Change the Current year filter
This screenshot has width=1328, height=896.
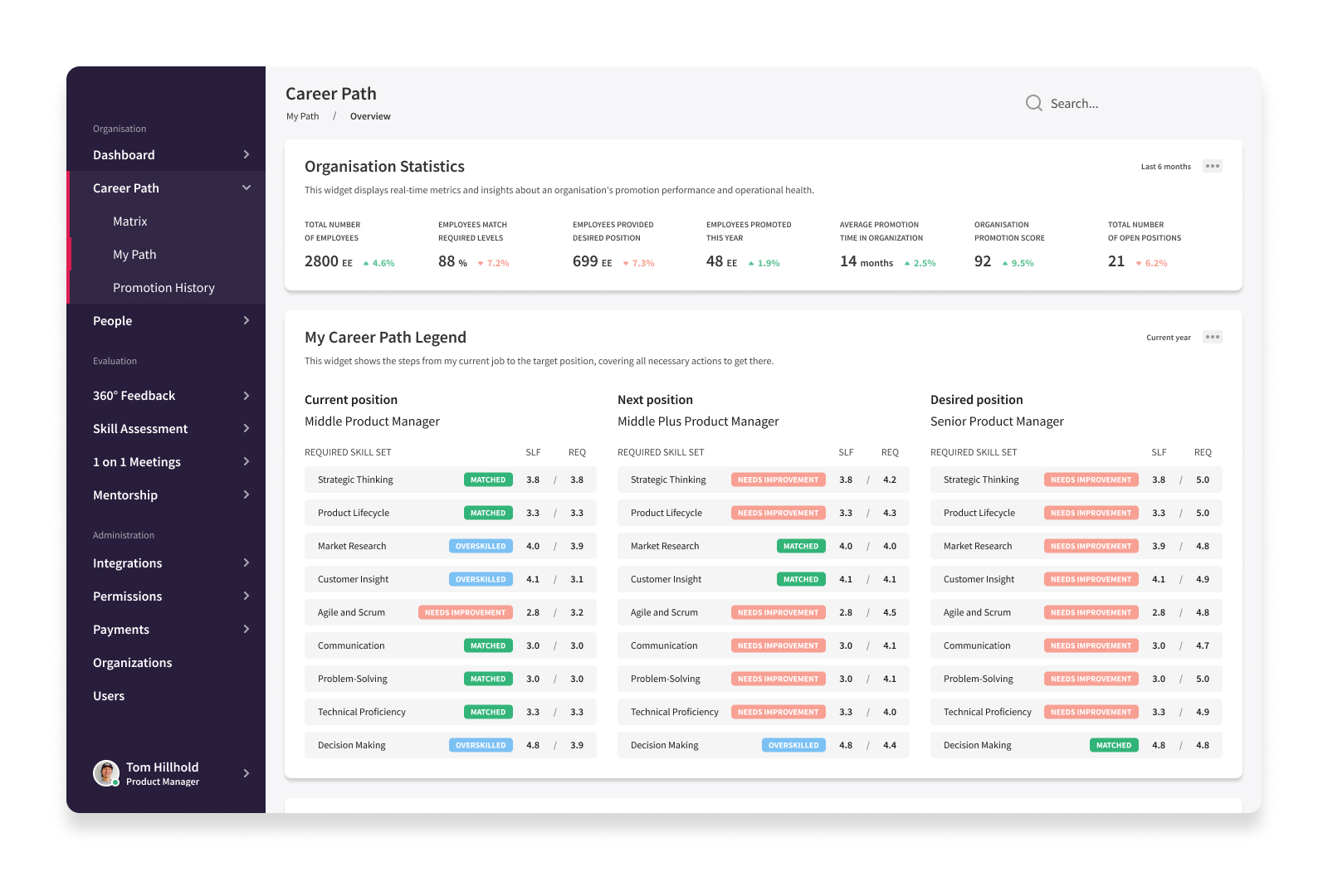point(1169,338)
